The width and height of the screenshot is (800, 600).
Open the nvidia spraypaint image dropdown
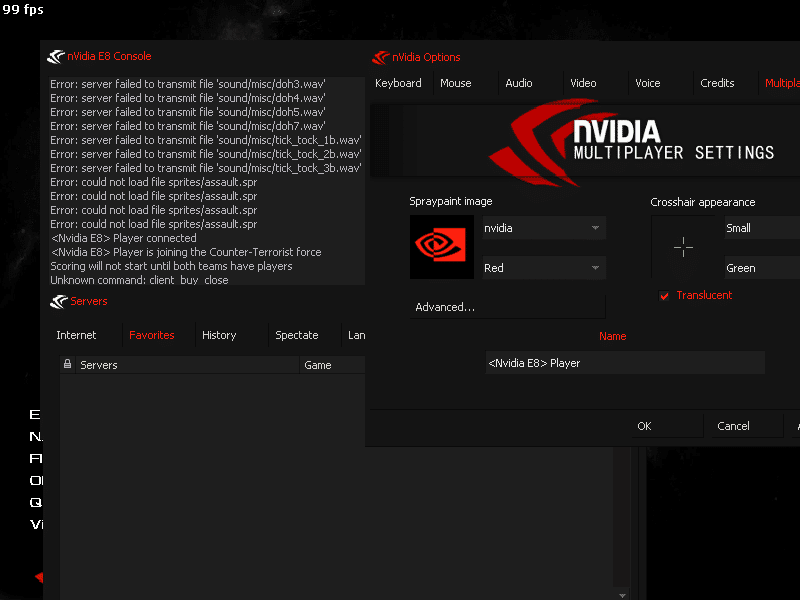tap(544, 228)
